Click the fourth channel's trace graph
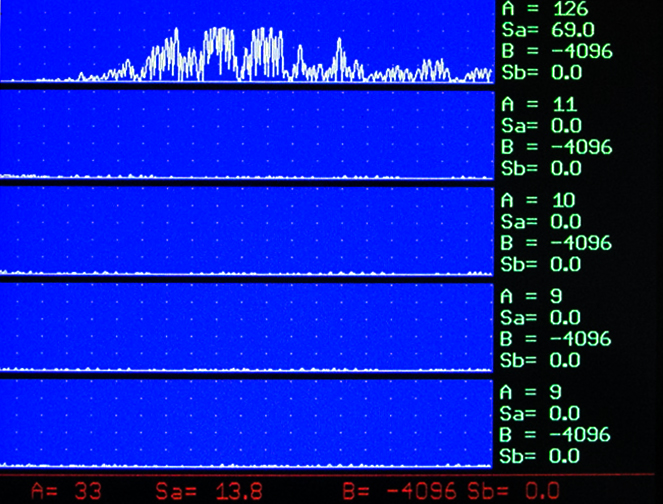This screenshot has height=504, width=663. coord(247,327)
